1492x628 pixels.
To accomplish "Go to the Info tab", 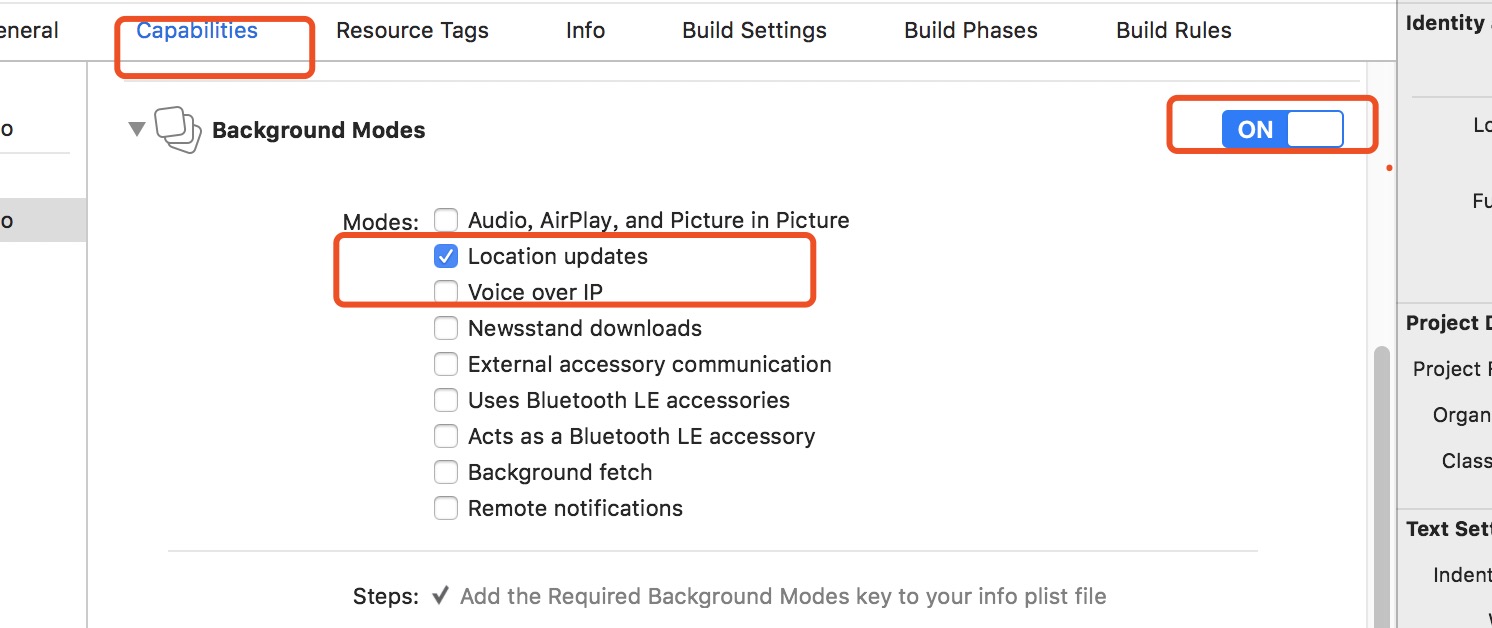I will tap(585, 31).
